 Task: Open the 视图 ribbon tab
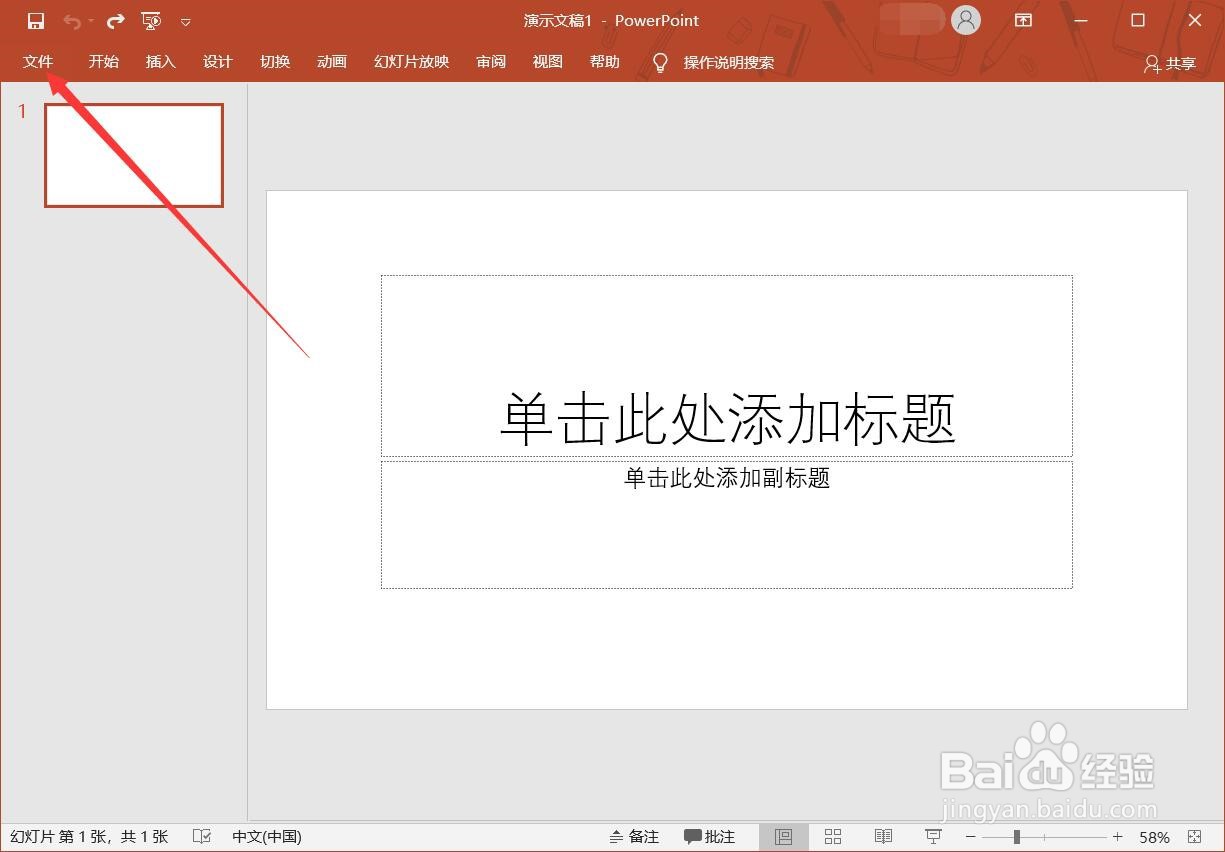point(548,62)
